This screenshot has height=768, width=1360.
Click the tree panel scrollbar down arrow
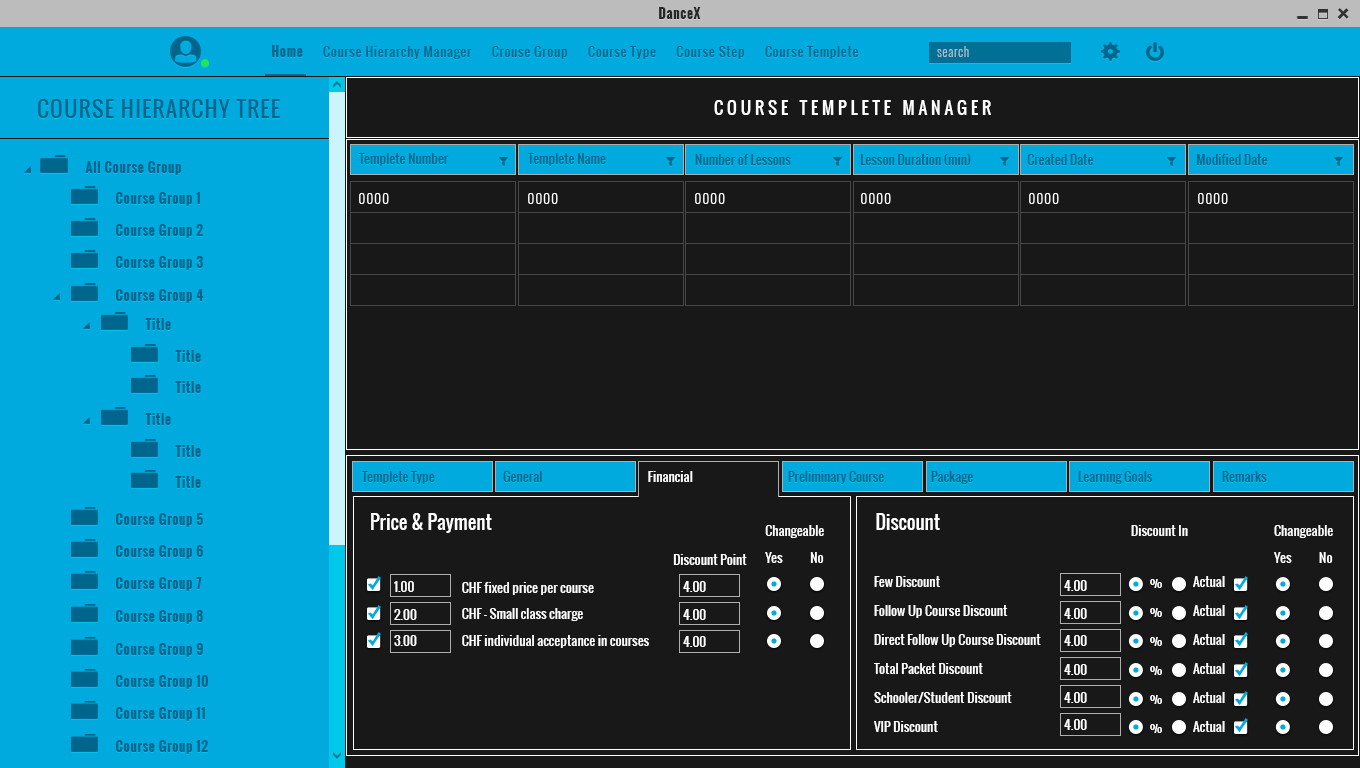coord(337,755)
